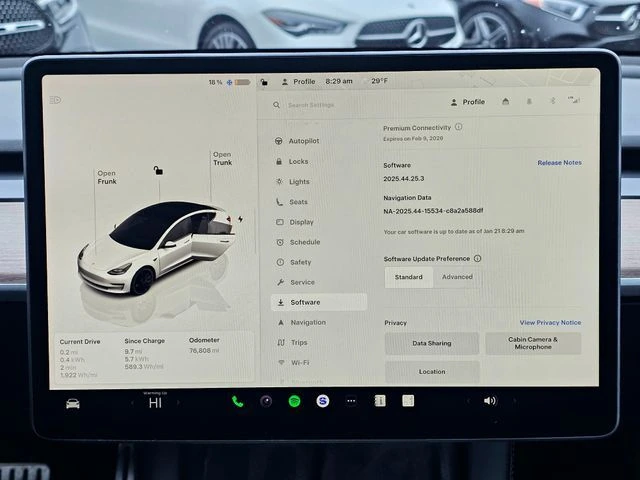Open the Profile dropdown in settings header
This screenshot has width=640, height=480.
[x=468, y=102]
